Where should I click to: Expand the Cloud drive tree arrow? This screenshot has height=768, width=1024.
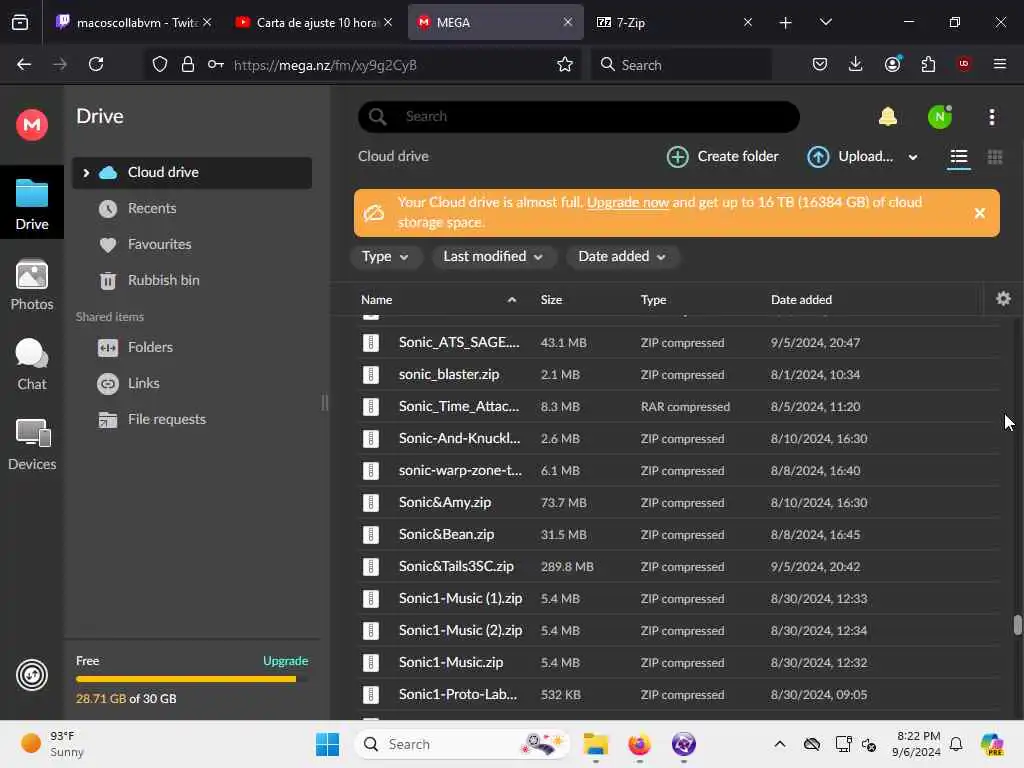(86, 172)
